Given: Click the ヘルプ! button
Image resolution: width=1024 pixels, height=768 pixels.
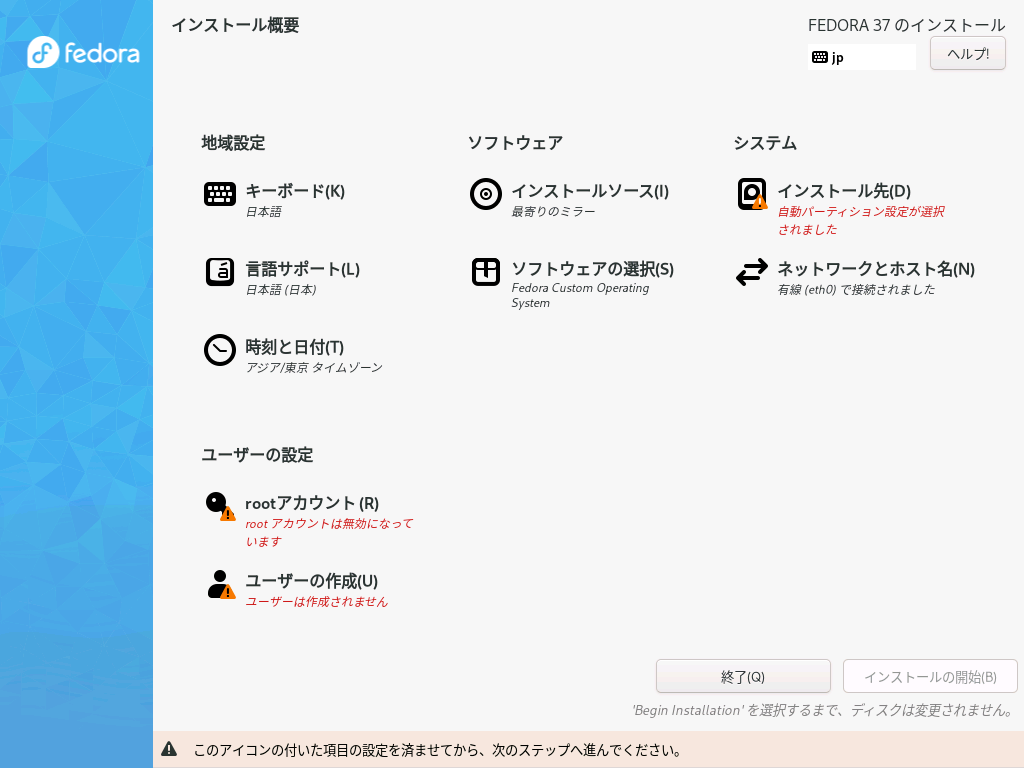Looking at the screenshot, I should (x=968, y=54).
